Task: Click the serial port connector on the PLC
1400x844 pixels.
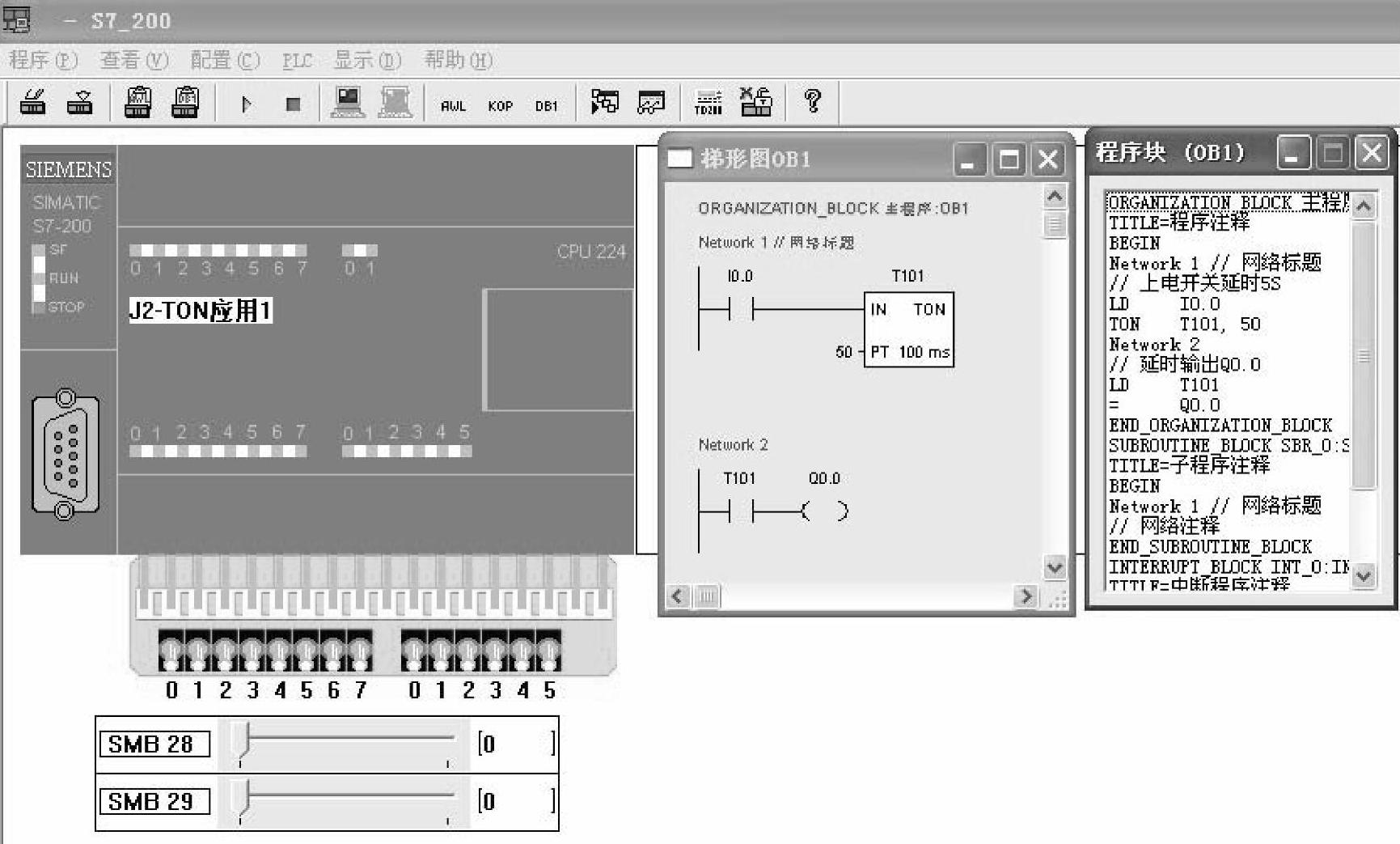Action: [66, 455]
